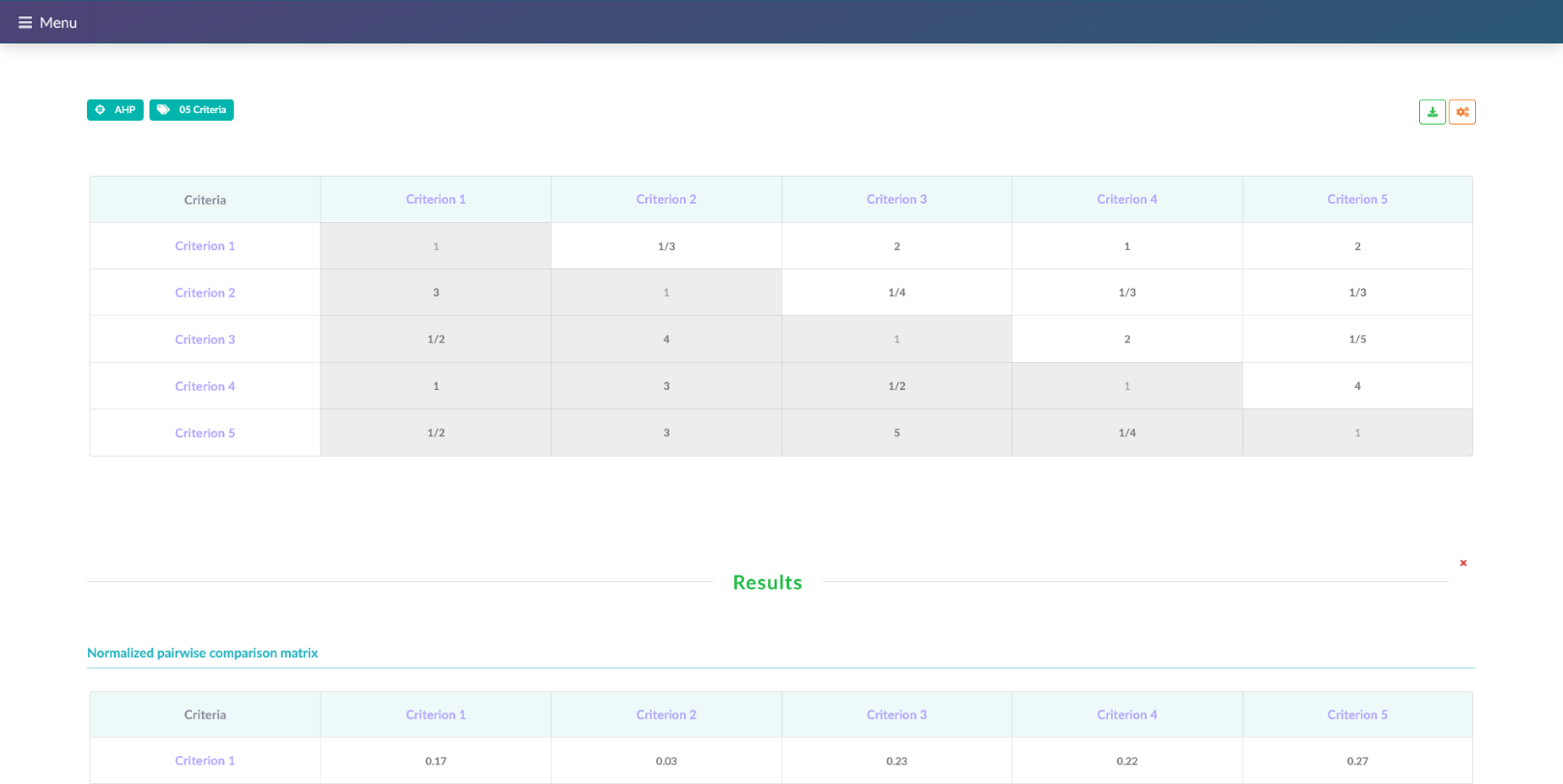
Task: Click grey cell 1/2 at Criterion 3 row, Criterion 1 column
Action: [436, 340]
